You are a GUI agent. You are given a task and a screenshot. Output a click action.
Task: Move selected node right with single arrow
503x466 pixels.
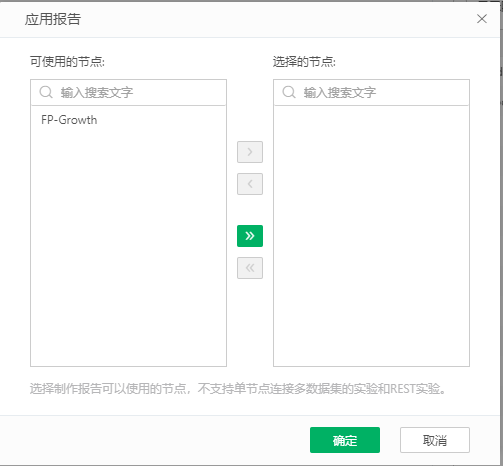pyautogui.click(x=250, y=152)
